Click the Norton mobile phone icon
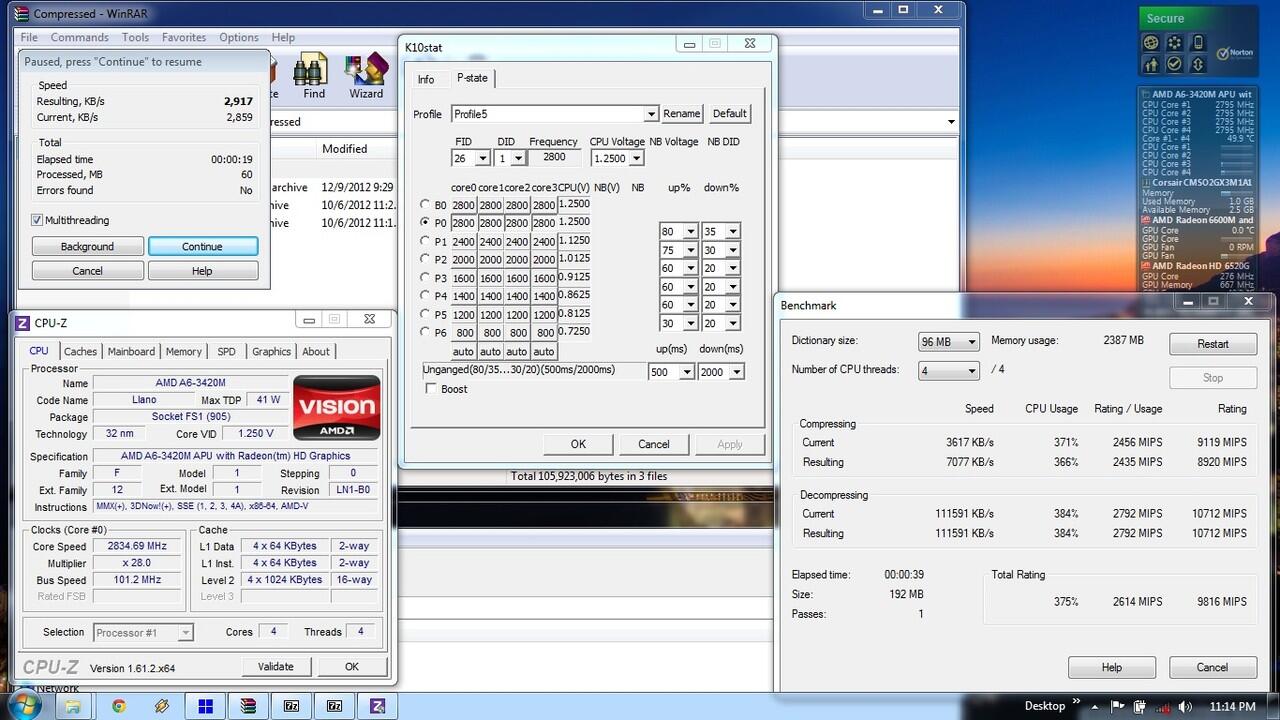The height and width of the screenshot is (720, 1280). [1198, 43]
